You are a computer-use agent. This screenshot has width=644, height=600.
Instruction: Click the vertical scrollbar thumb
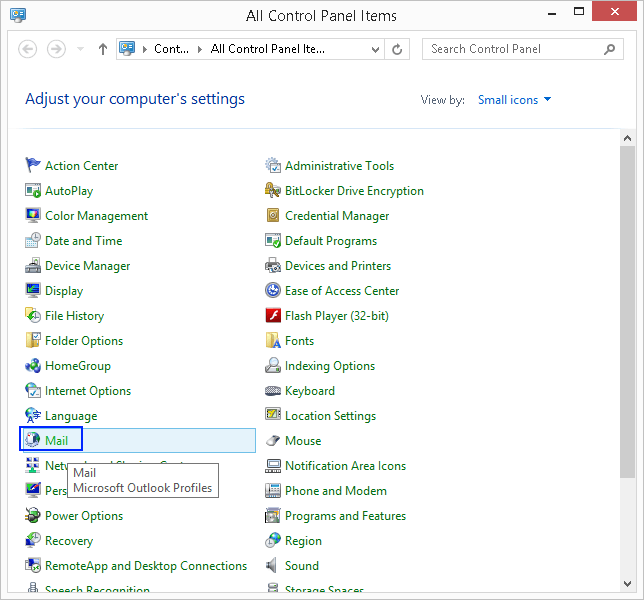click(x=627, y=312)
